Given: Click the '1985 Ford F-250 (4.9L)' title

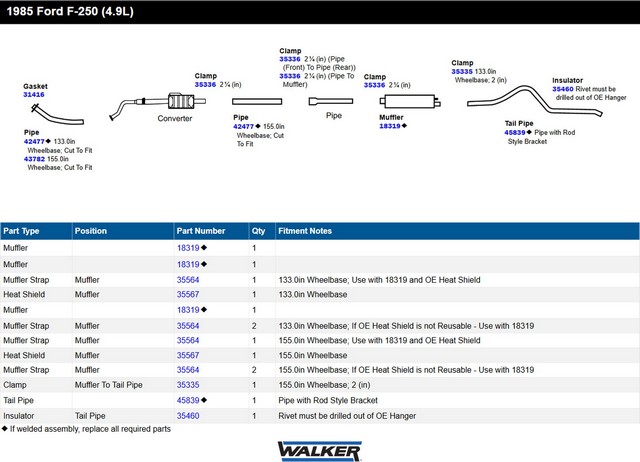Looking at the screenshot, I should 70,11.
